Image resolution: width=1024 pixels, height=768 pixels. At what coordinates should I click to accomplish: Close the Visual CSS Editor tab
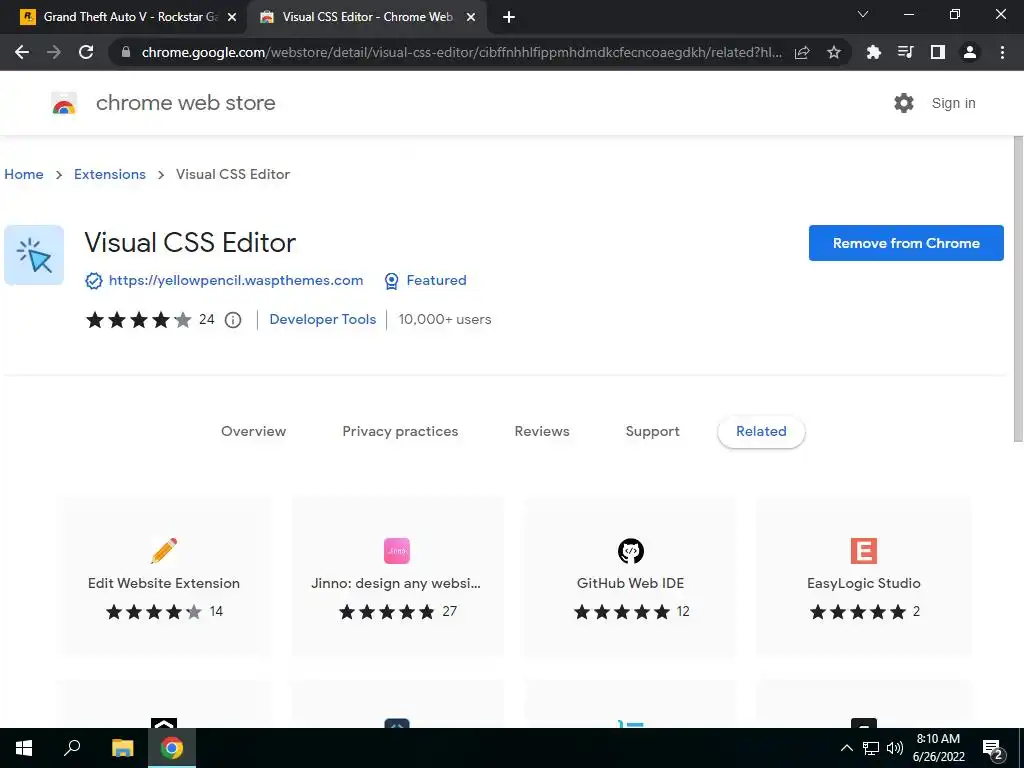(x=471, y=18)
